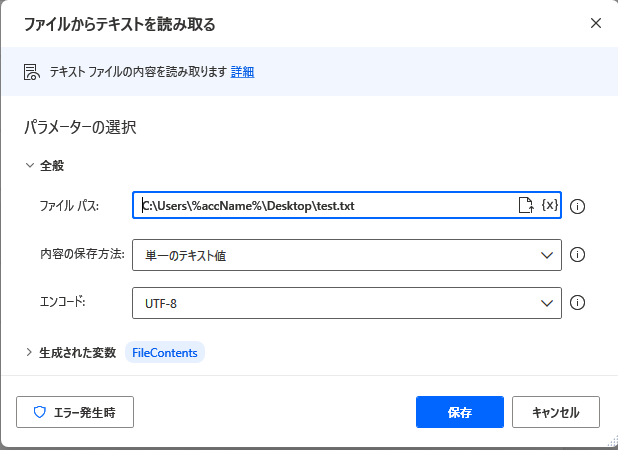
Task: Click the エンコード: label
Action: (x=62, y=302)
